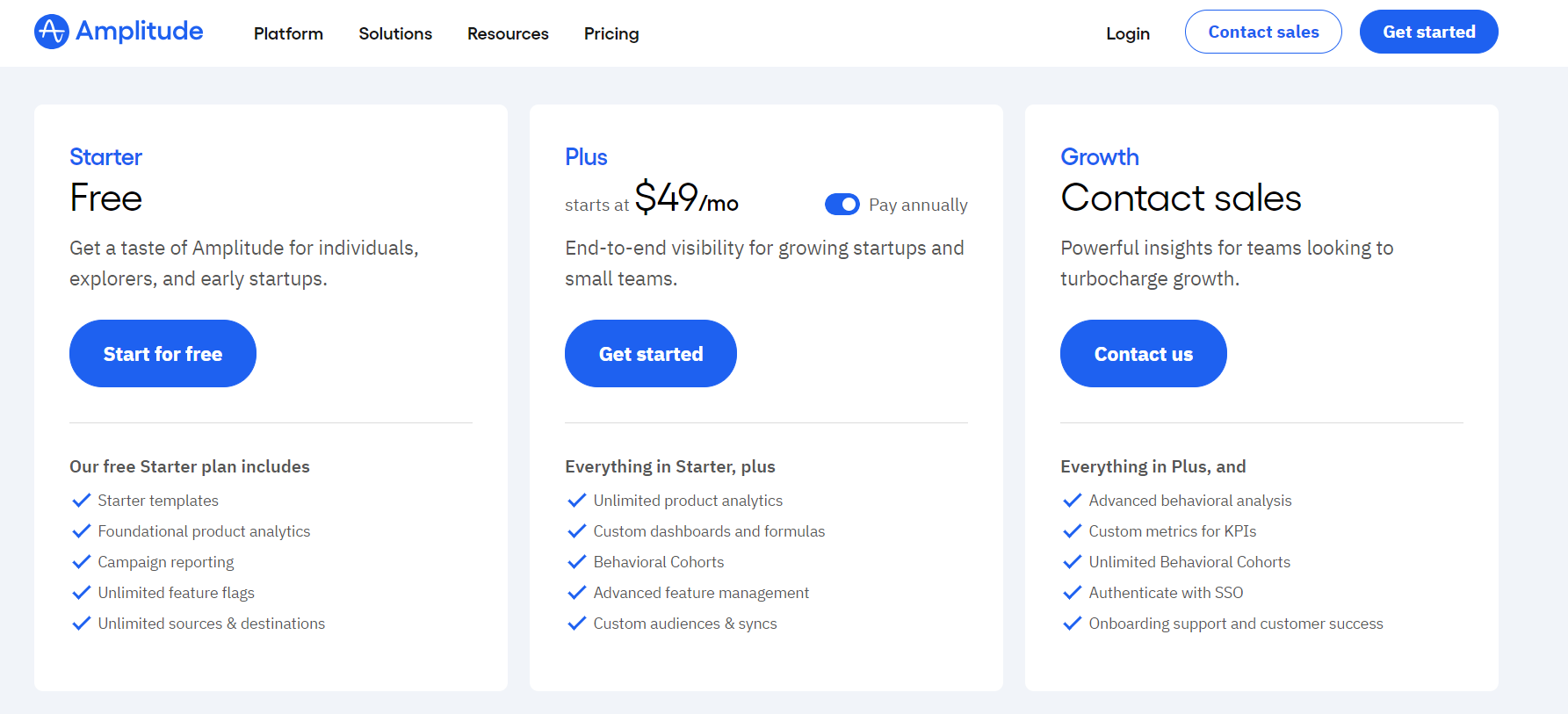The width and height of the screenshot is (1568, 714).
Task: Click the Amplitude wordmark text
Action: (x=140, y=31)
